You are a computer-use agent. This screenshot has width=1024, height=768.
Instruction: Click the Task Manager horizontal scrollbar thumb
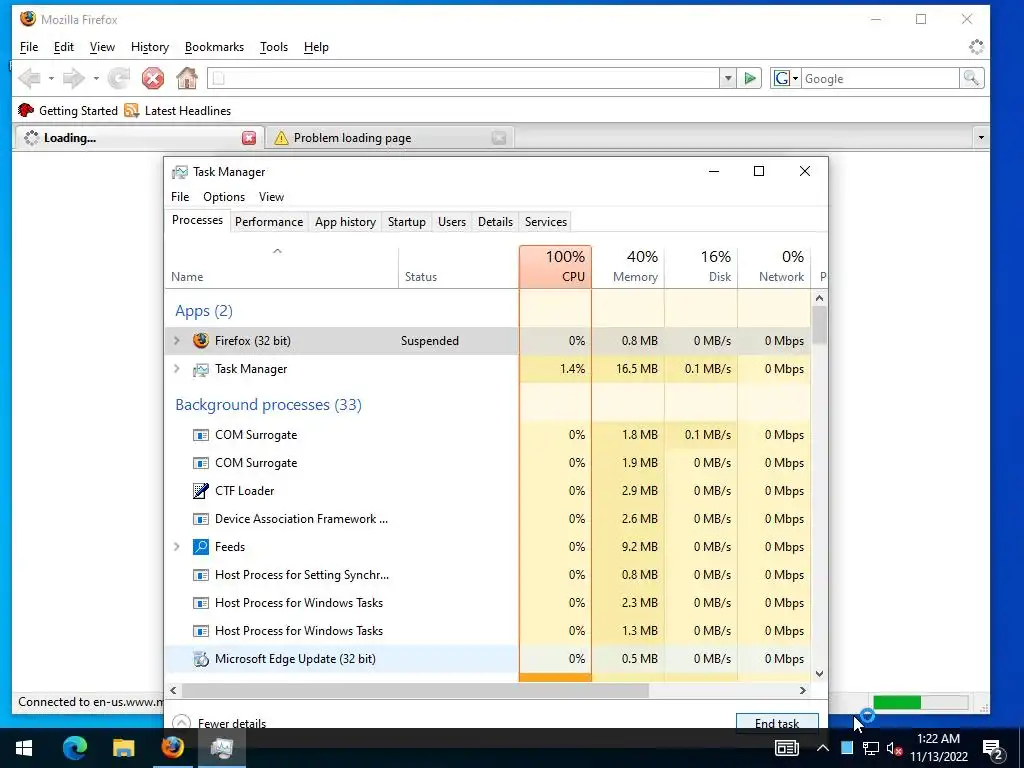coord(415,690)
